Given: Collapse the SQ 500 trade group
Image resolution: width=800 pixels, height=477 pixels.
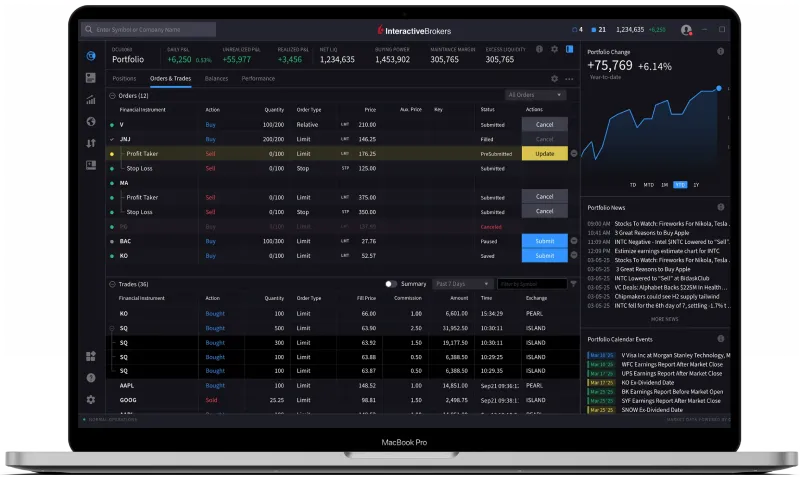Looking at the screenshot, I should point(112,328).
